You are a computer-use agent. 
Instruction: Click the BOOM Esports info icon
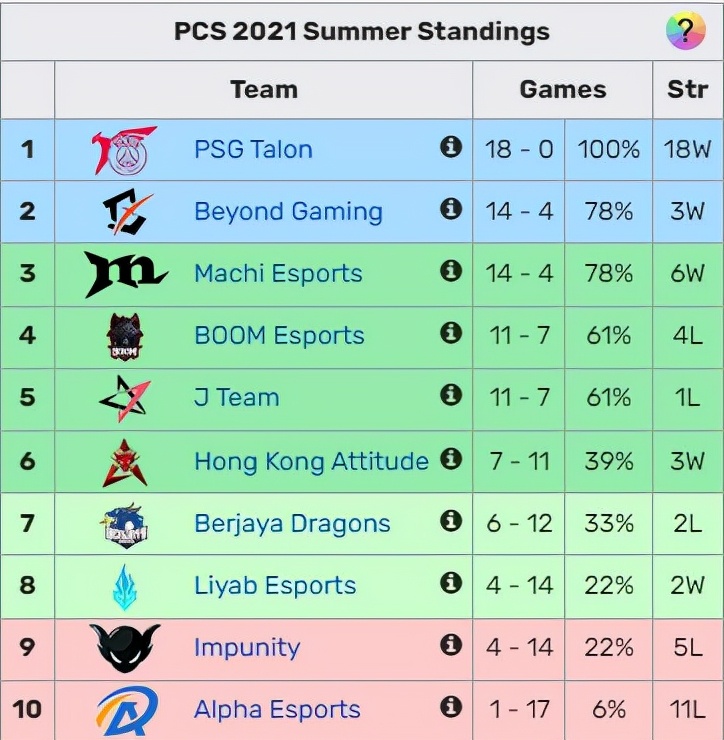(x=451, y=333)
